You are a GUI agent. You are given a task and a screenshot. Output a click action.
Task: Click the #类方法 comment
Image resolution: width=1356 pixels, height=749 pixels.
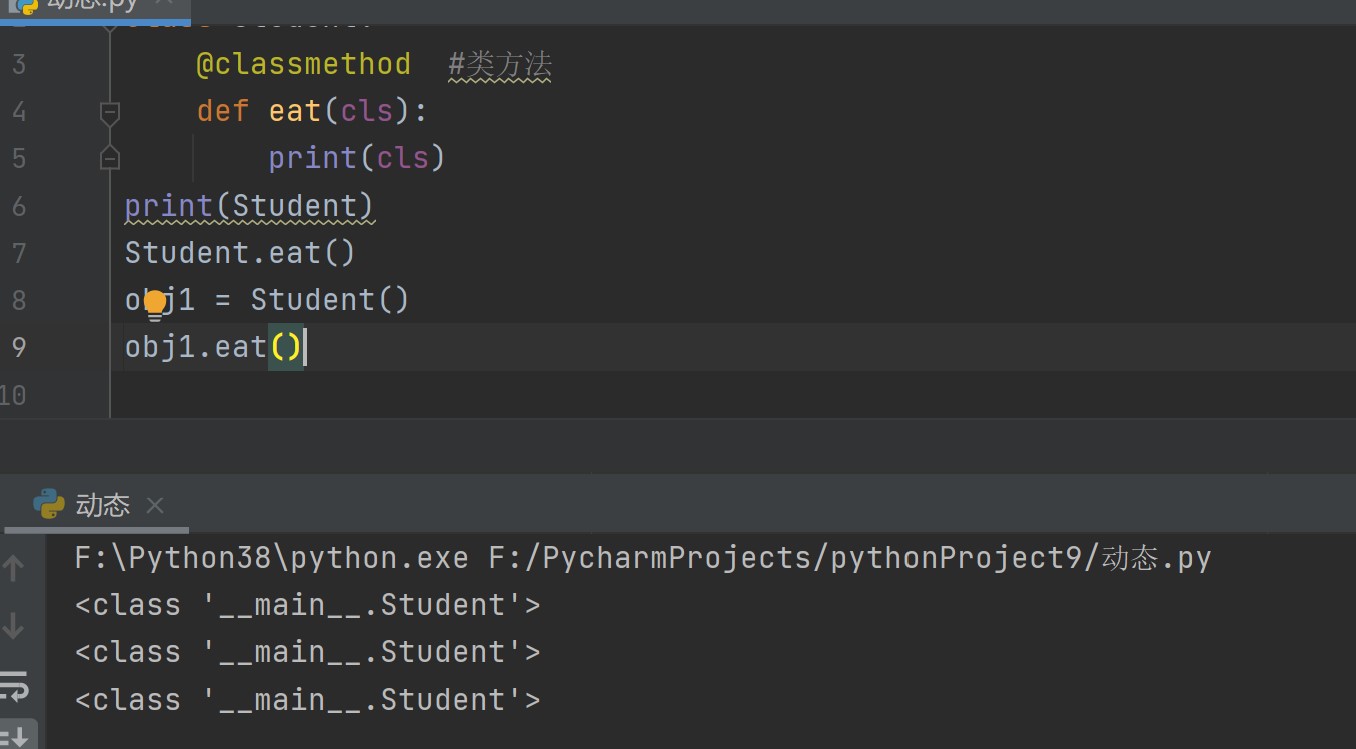(x=500, y=65)
